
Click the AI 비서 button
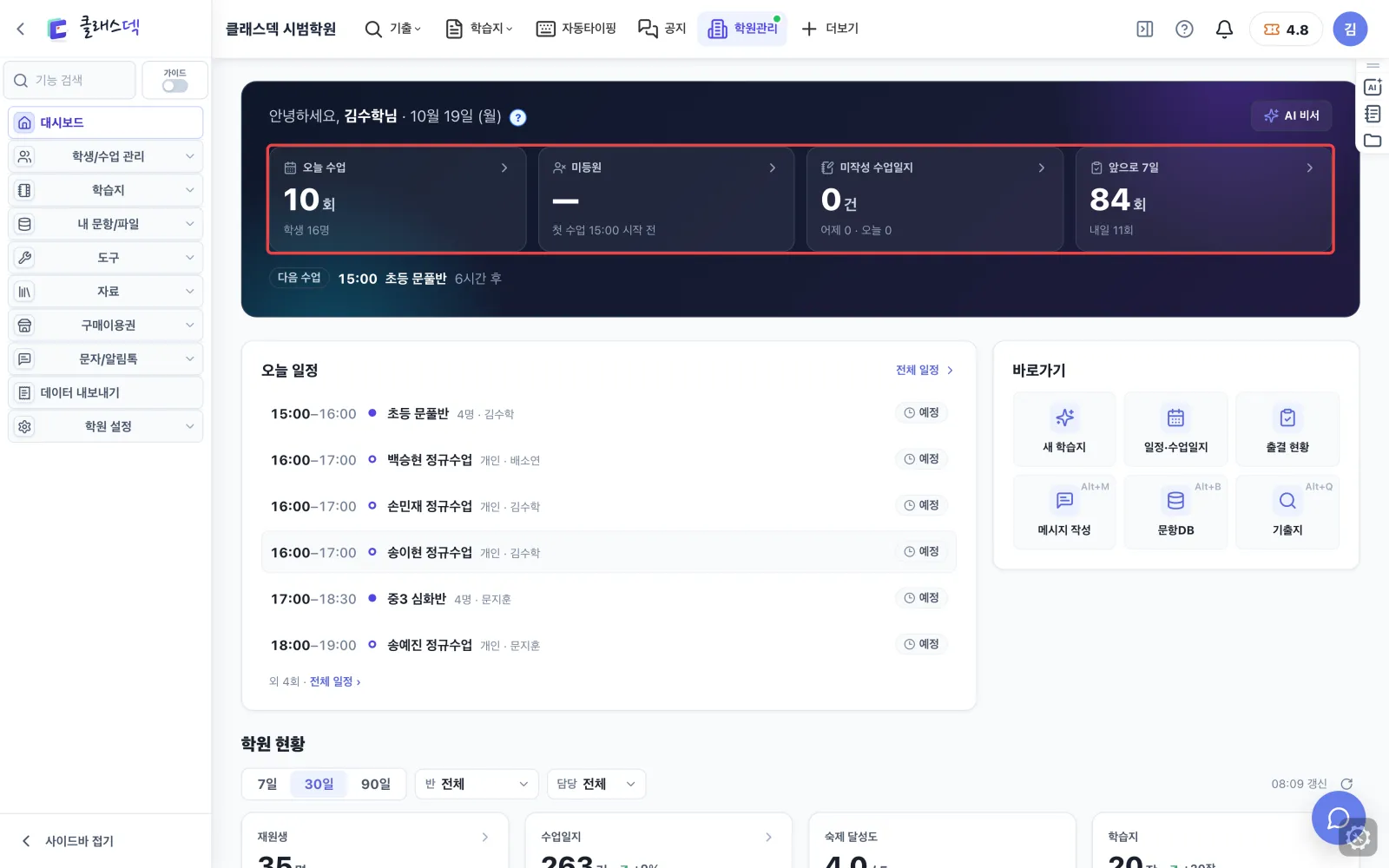pos(1292,115)
